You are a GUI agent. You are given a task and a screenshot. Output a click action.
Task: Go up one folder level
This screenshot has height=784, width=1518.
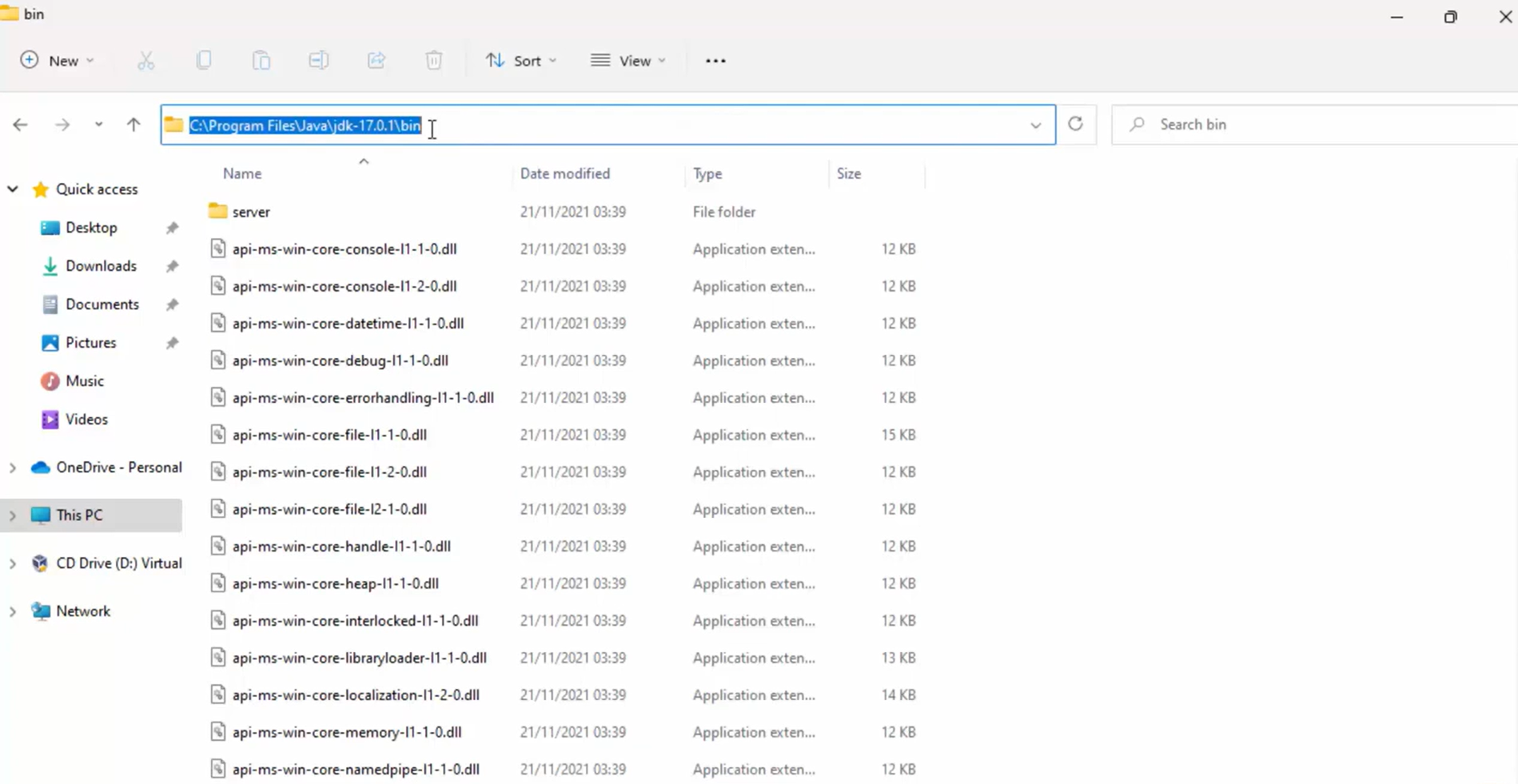pyautogui.click(x=133, y=125)
